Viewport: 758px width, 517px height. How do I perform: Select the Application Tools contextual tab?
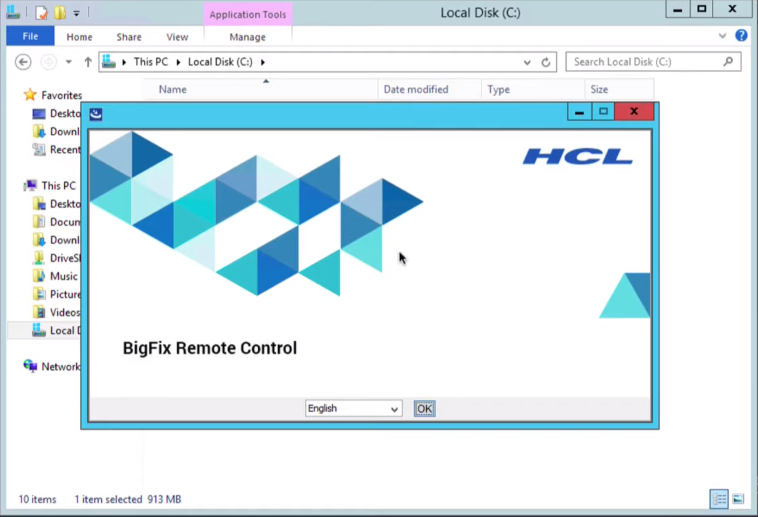click(248, 15)
